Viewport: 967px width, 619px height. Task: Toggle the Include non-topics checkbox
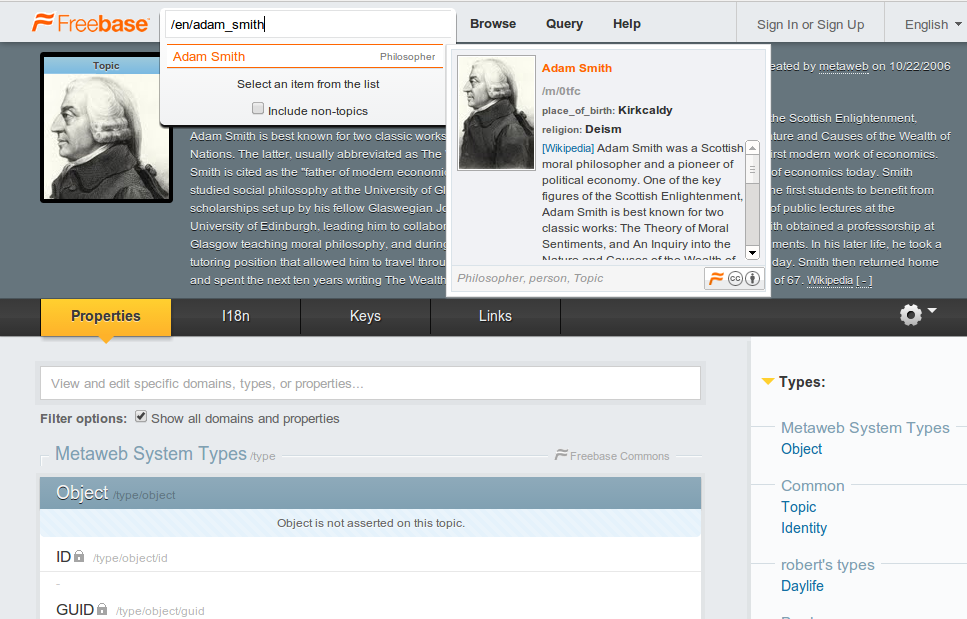click(x=258, y=109)
